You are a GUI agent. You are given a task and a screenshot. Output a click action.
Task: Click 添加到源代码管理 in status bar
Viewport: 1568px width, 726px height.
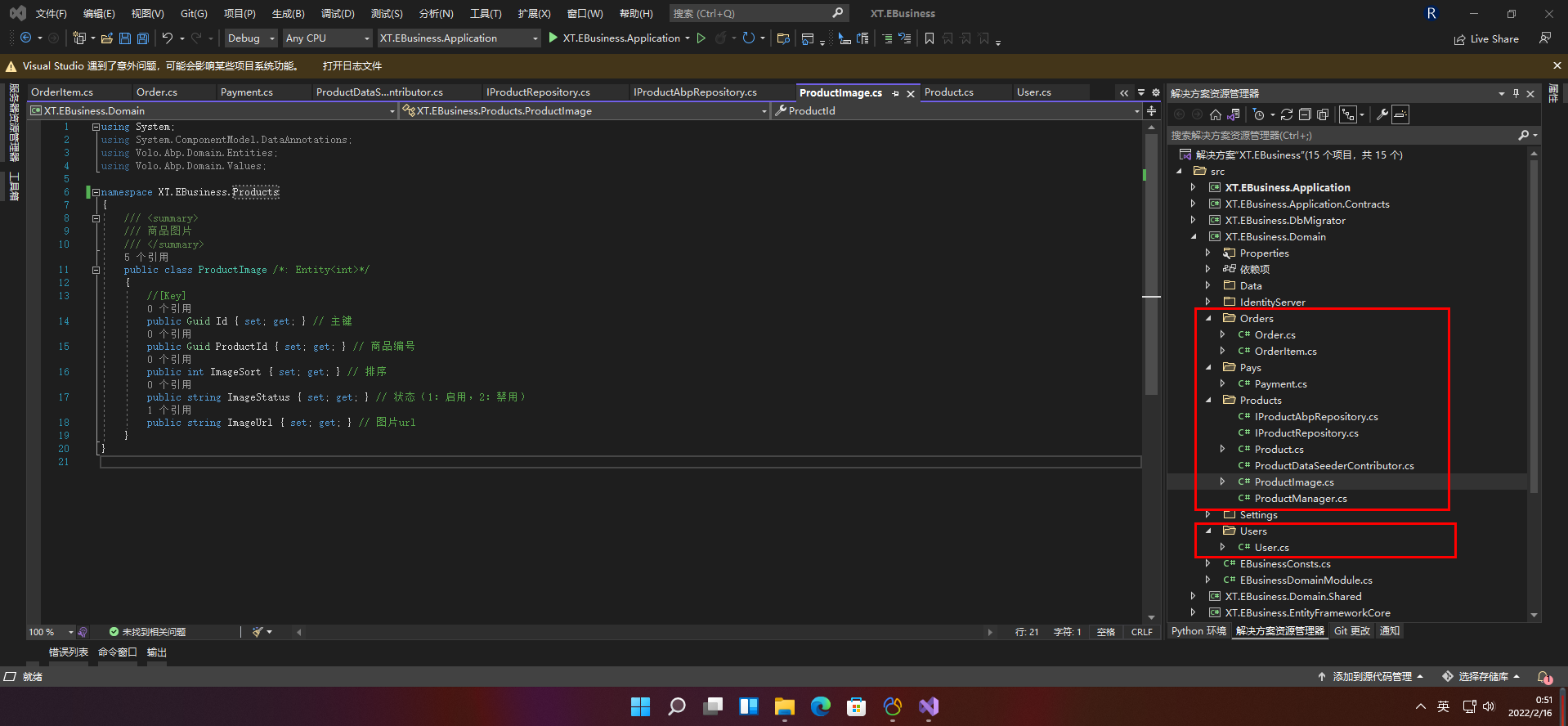(1371, 677)
